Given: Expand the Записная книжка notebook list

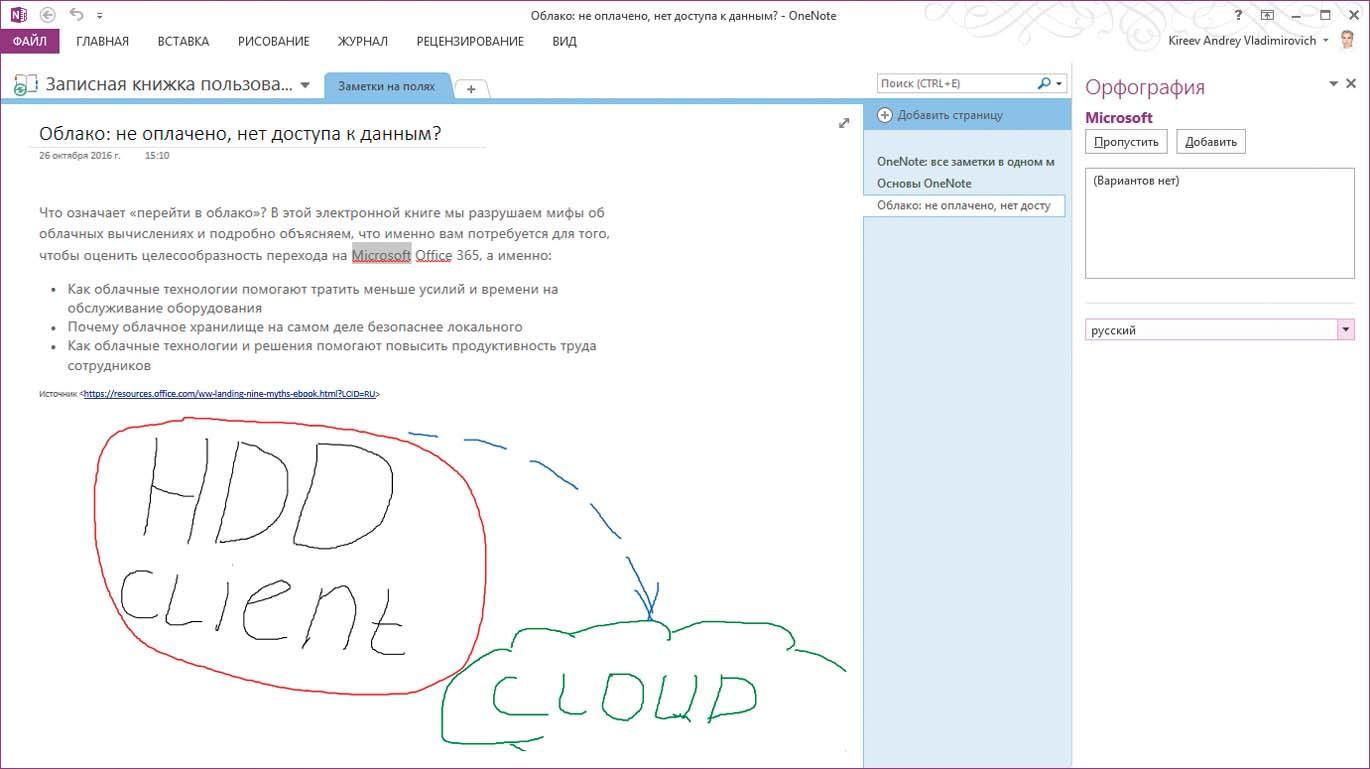Looking at the screenshot, I should tap(305, 85).
